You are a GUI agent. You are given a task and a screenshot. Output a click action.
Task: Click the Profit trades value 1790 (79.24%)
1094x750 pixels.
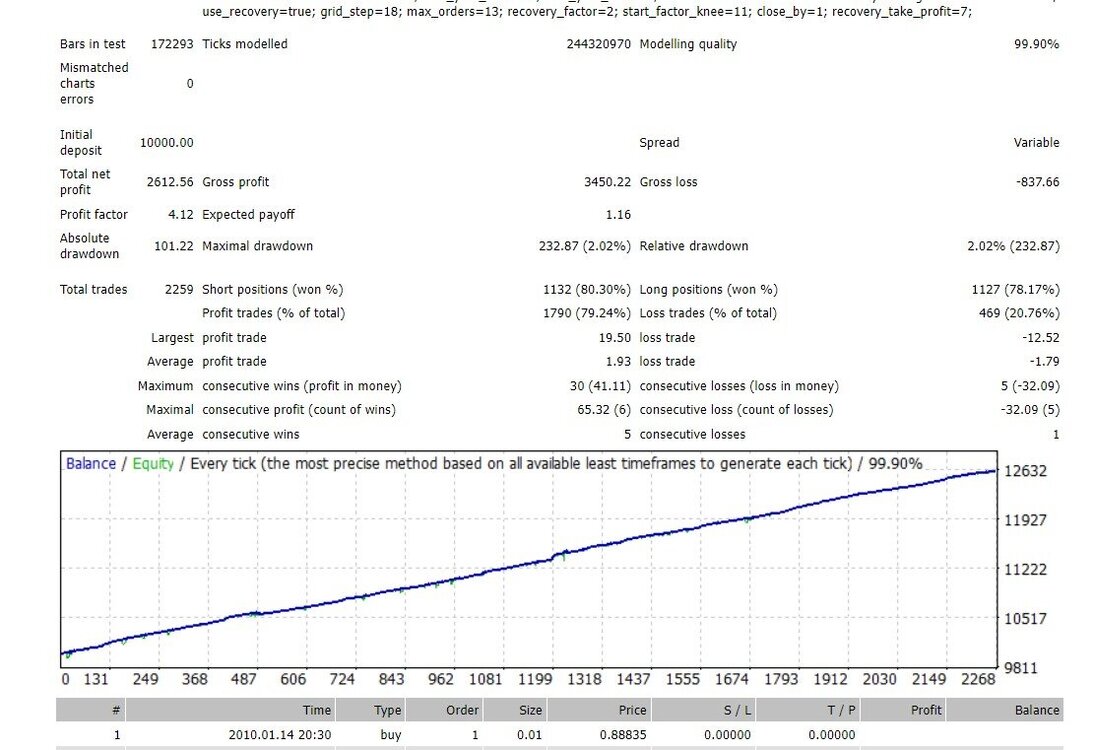pyautogui.click(x=587, y=313)
